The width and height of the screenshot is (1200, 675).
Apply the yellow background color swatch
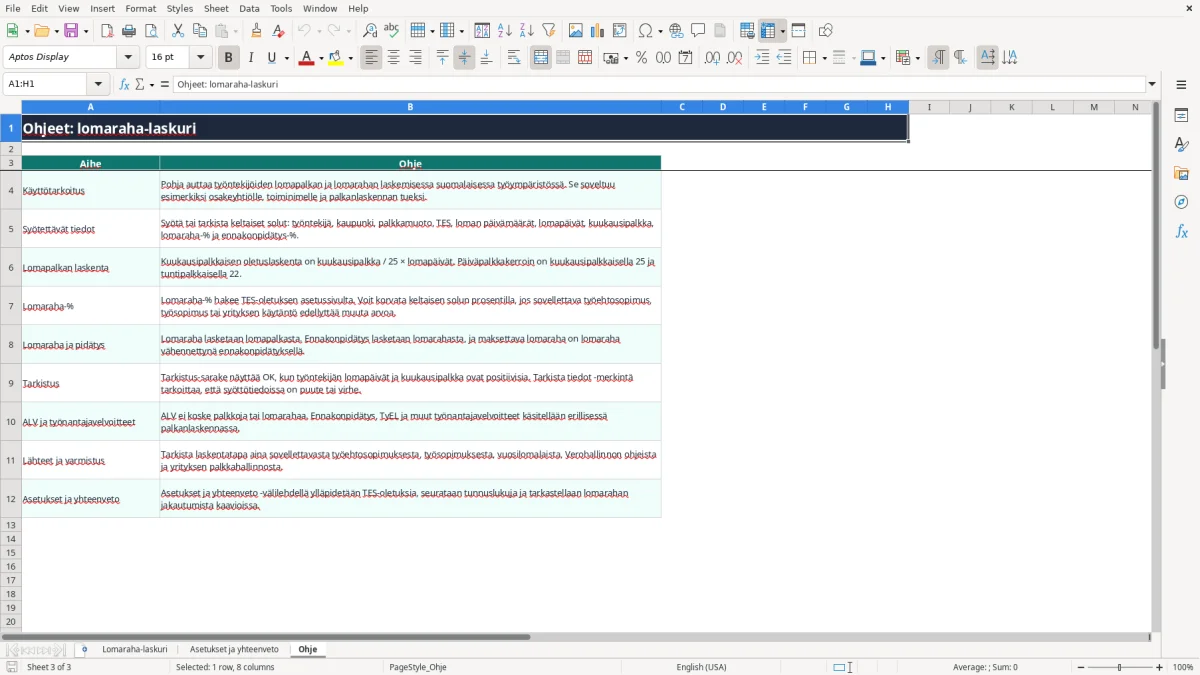[x=336, y=58]
